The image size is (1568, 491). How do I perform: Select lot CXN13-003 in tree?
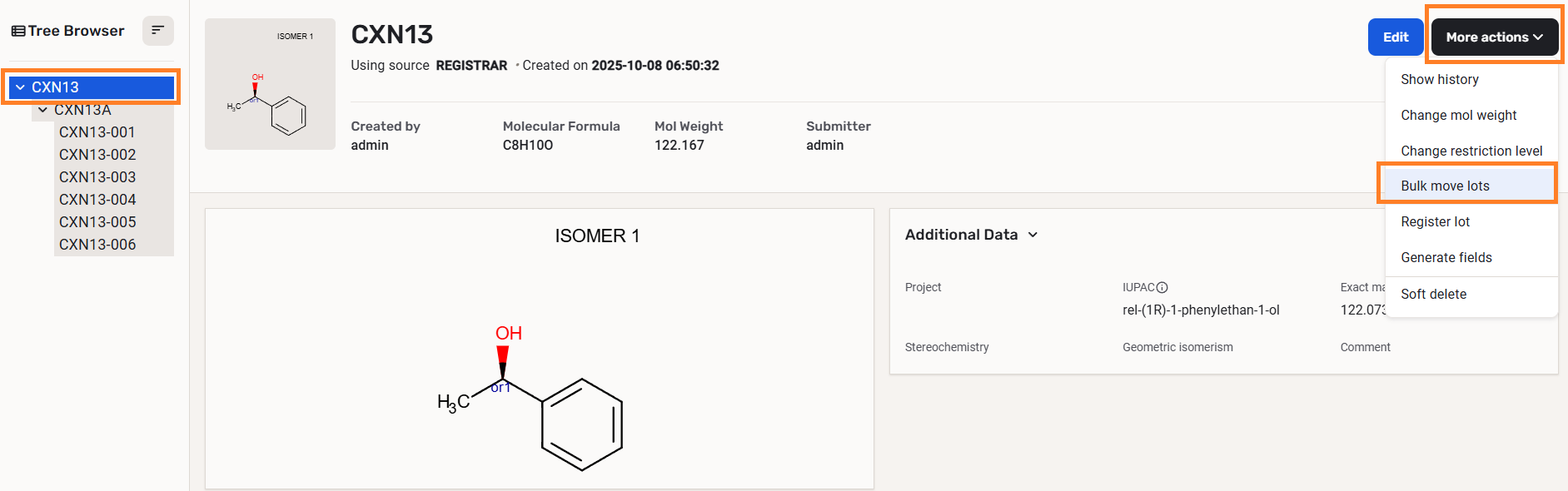coord(97,177)
